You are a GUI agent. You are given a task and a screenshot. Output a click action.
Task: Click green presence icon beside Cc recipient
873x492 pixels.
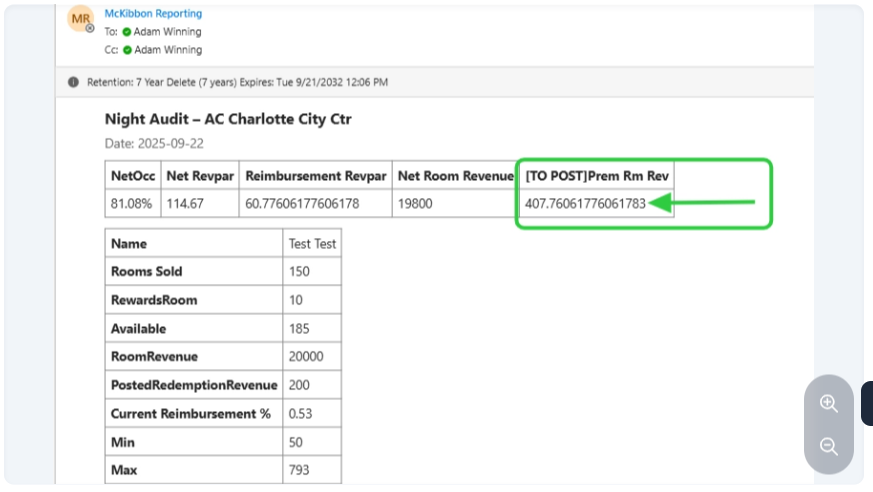[x=127, y=49]
